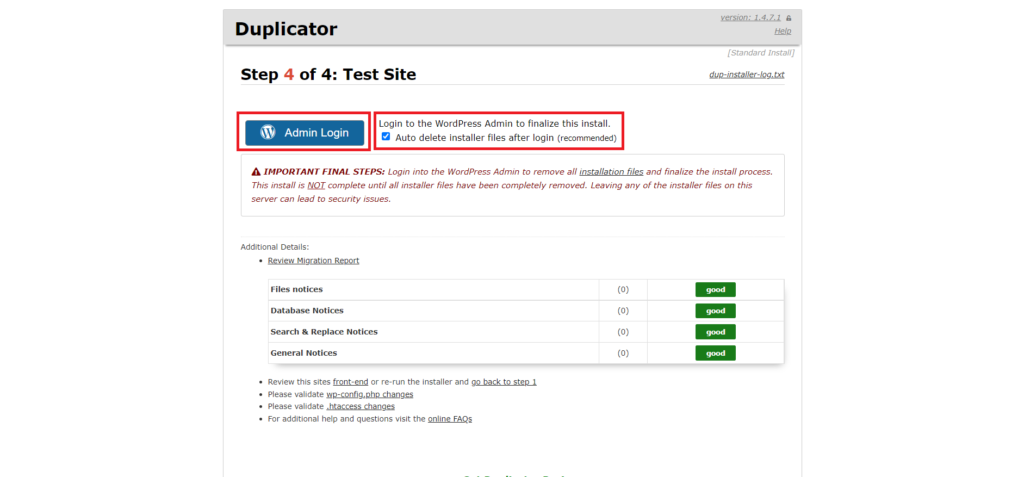Viewport: 1024px width, 477px height.
Task: Visit the online FAQs link
Action: point(450,419)
